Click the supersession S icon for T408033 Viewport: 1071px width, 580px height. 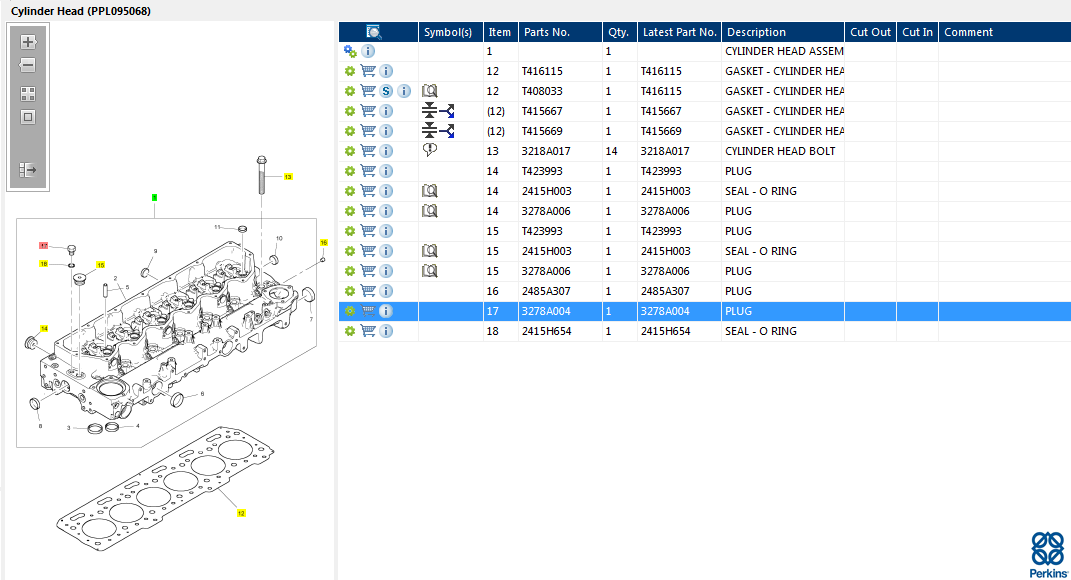coord(386,91)
